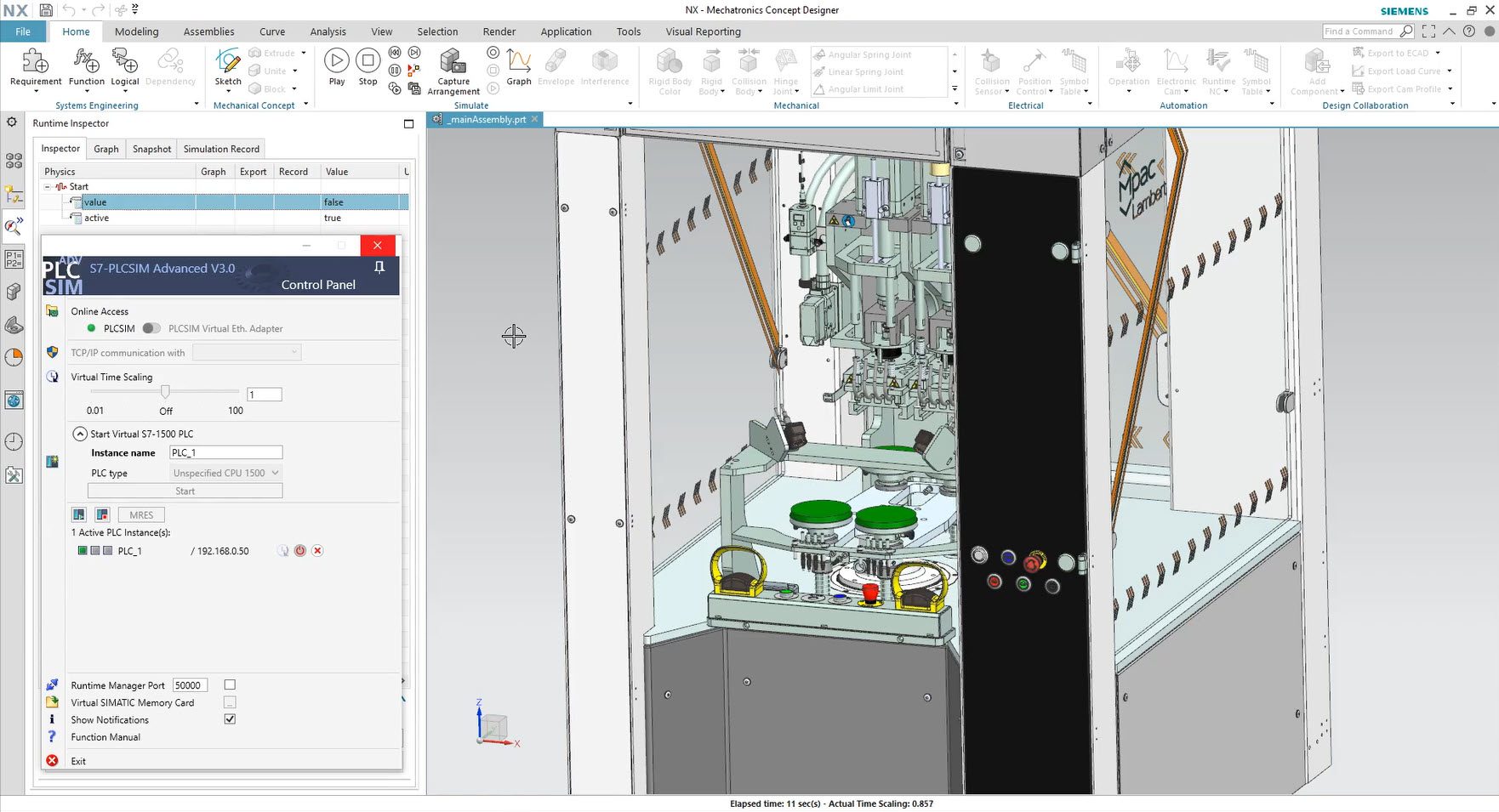Open the settings gear in left sidebar
Screen dimensions: 1499x812
coord(12,122)
